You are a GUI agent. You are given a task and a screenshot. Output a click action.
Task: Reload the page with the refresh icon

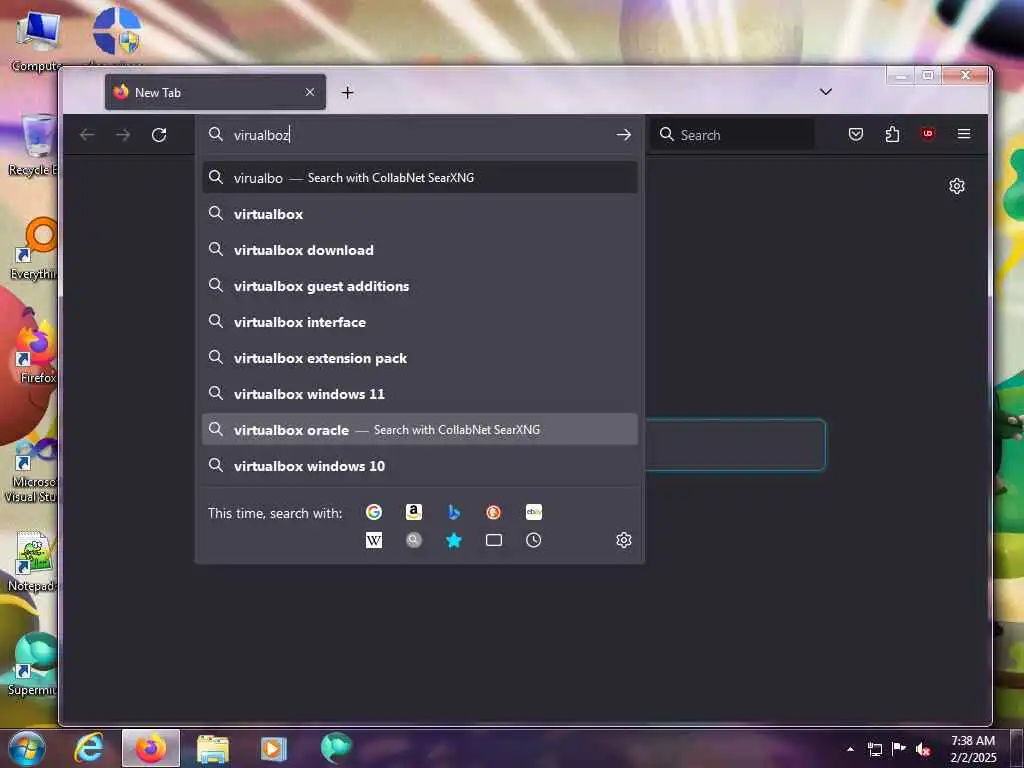pos(159,135)
